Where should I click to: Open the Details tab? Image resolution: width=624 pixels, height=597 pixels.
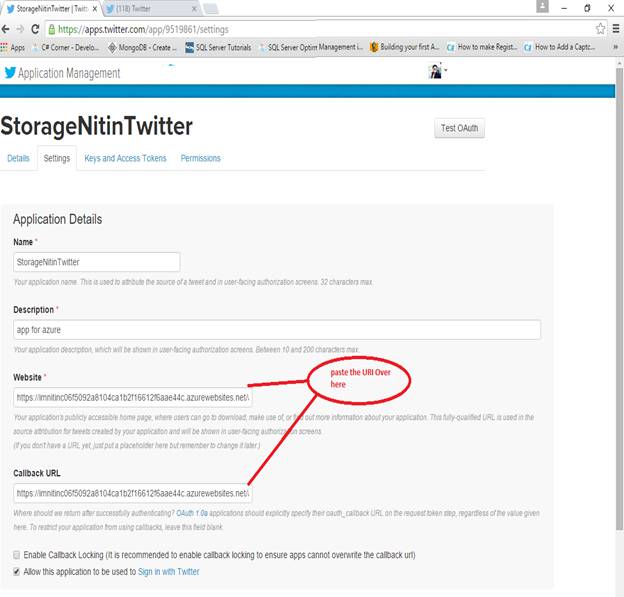tap(18, 158)
